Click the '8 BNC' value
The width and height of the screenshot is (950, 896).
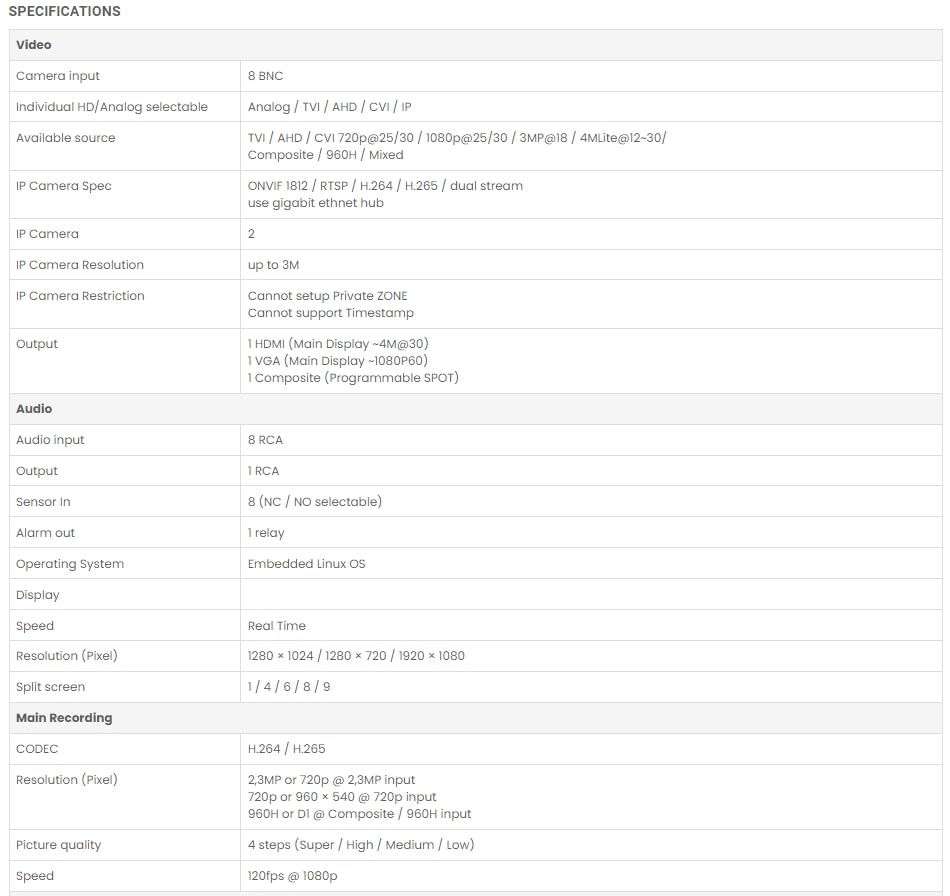pos(266,76)
